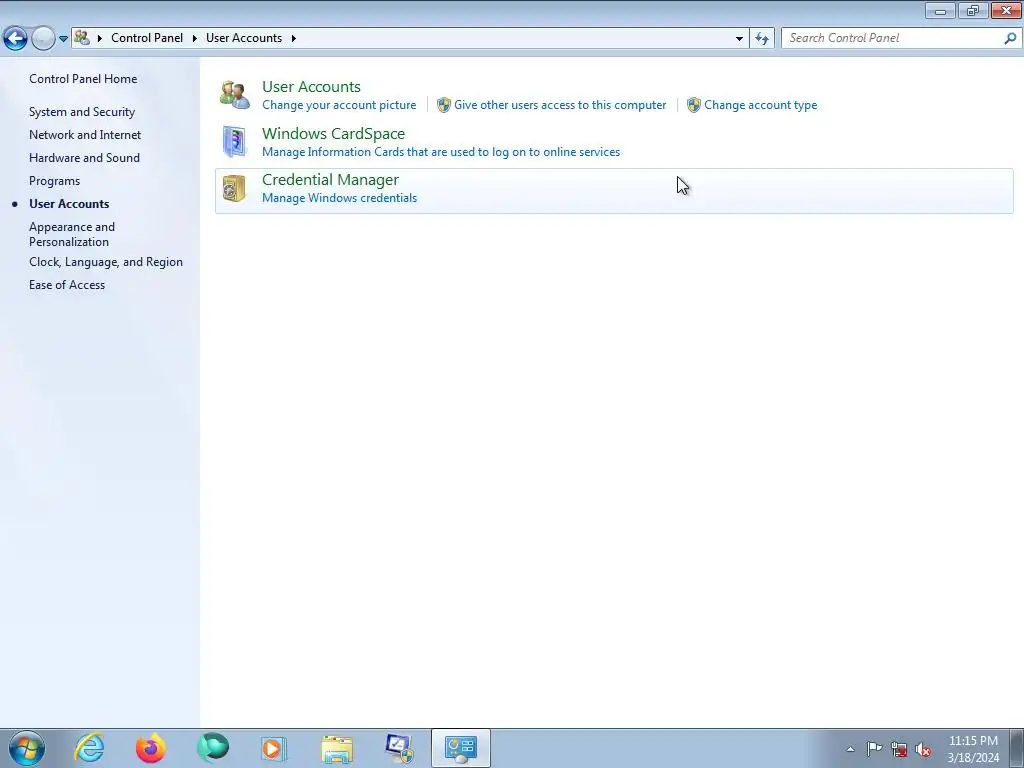Expand the arrow before Control Panel breadcrumb

100,39
